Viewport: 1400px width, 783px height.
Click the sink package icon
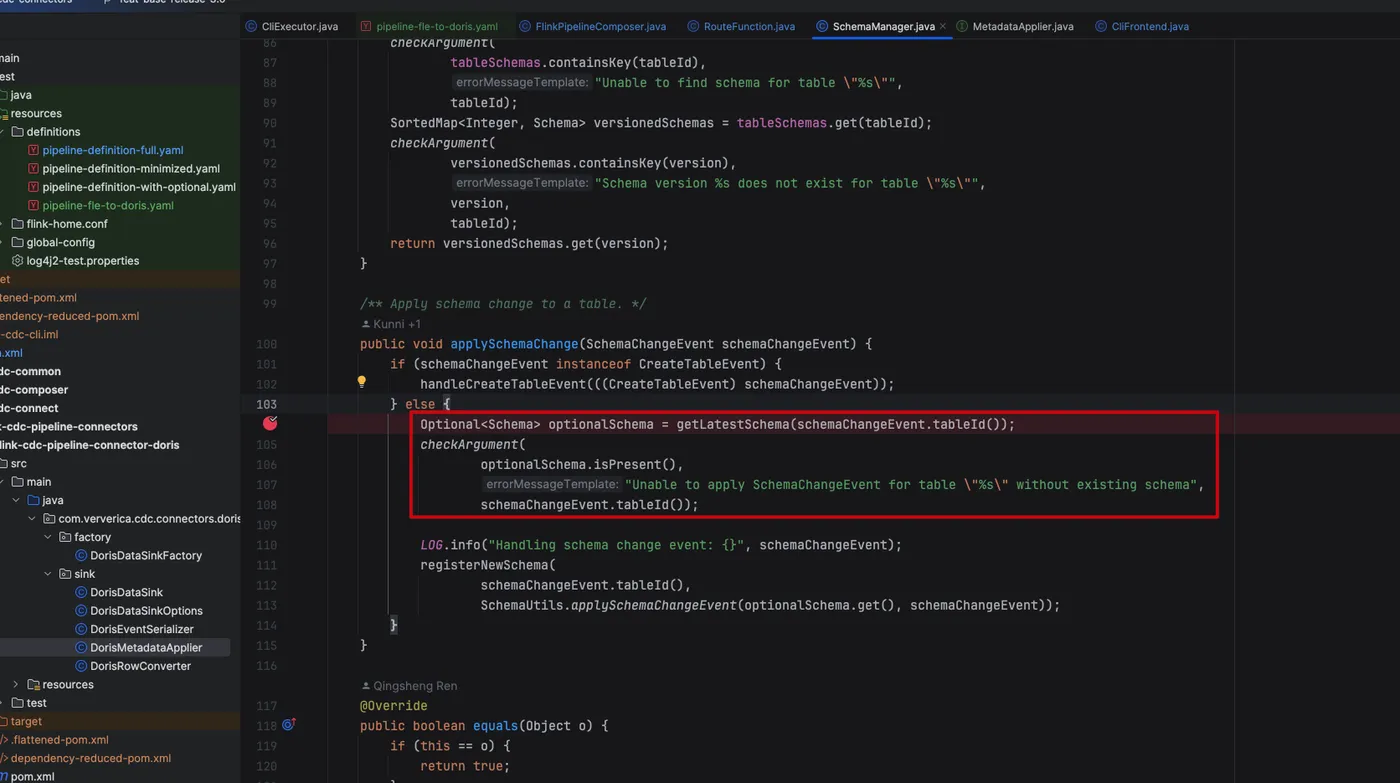point(65,574)
